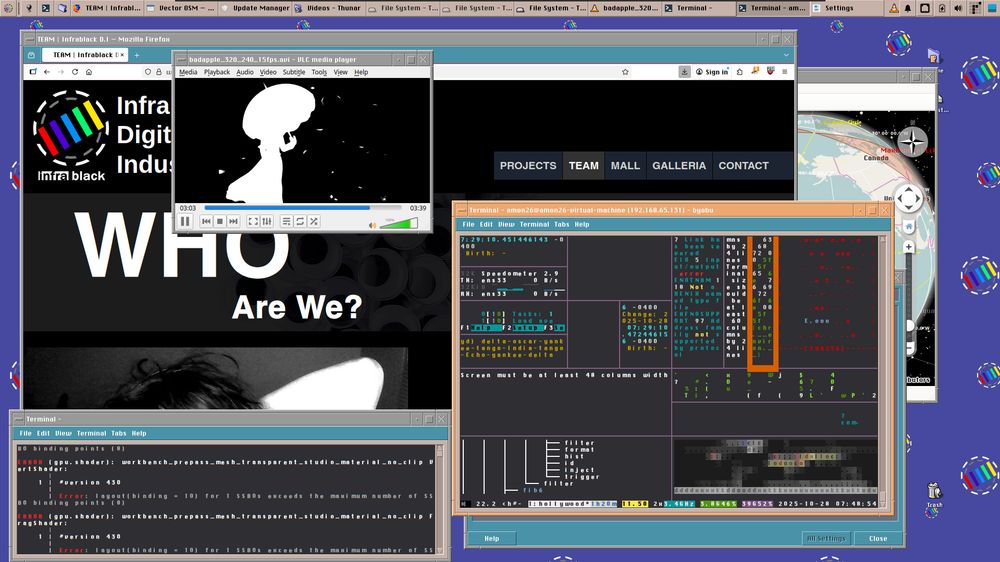Adjust the VLC volume slider

point(399,223)
